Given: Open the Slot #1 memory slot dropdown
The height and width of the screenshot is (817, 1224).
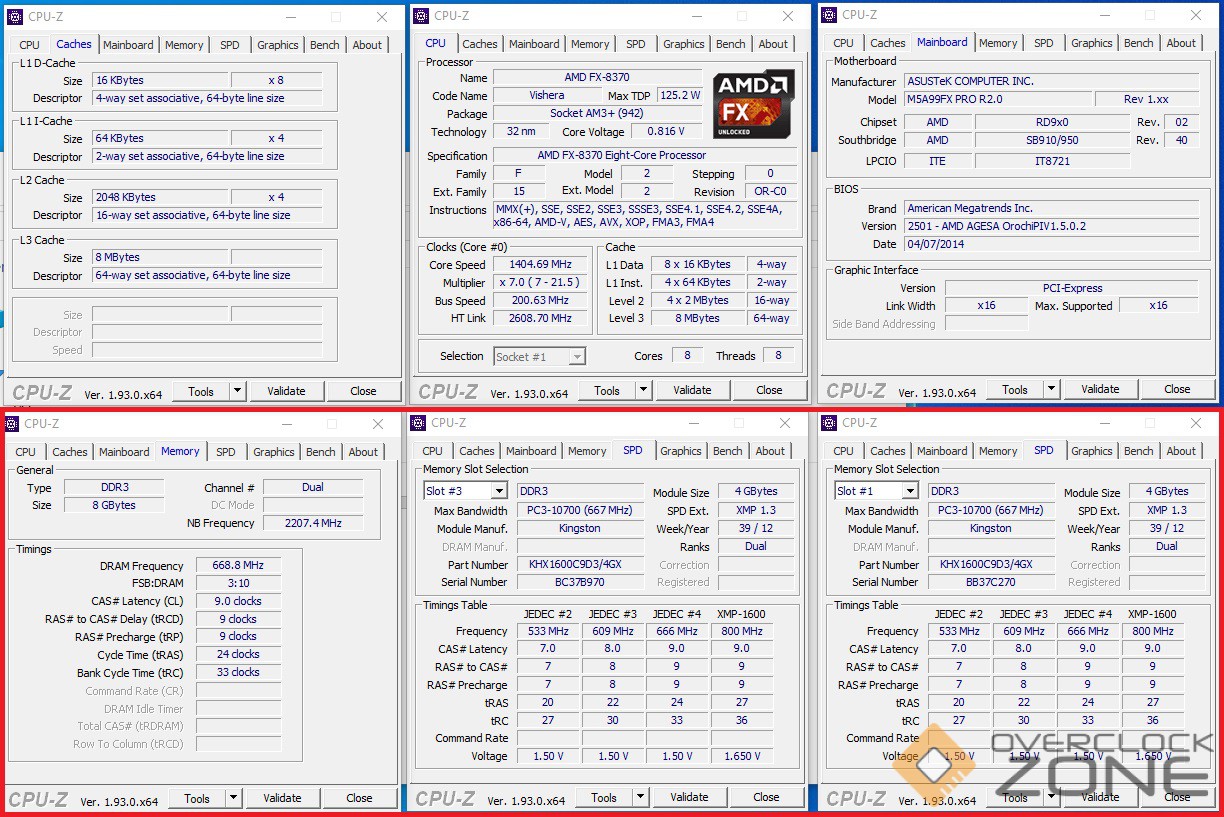Looking at the screenshot, I should [909, 491].
